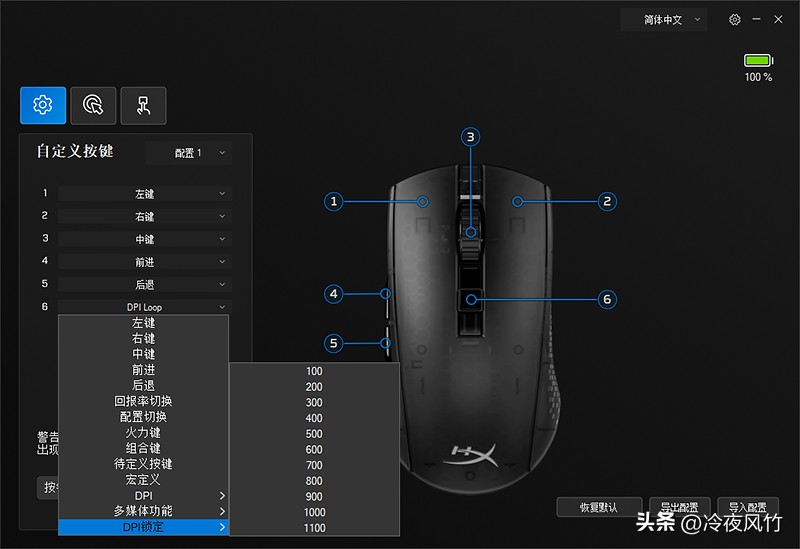Select 组合键 option
The height and width of the screenshot is (549, 800).
pos(143,448)
